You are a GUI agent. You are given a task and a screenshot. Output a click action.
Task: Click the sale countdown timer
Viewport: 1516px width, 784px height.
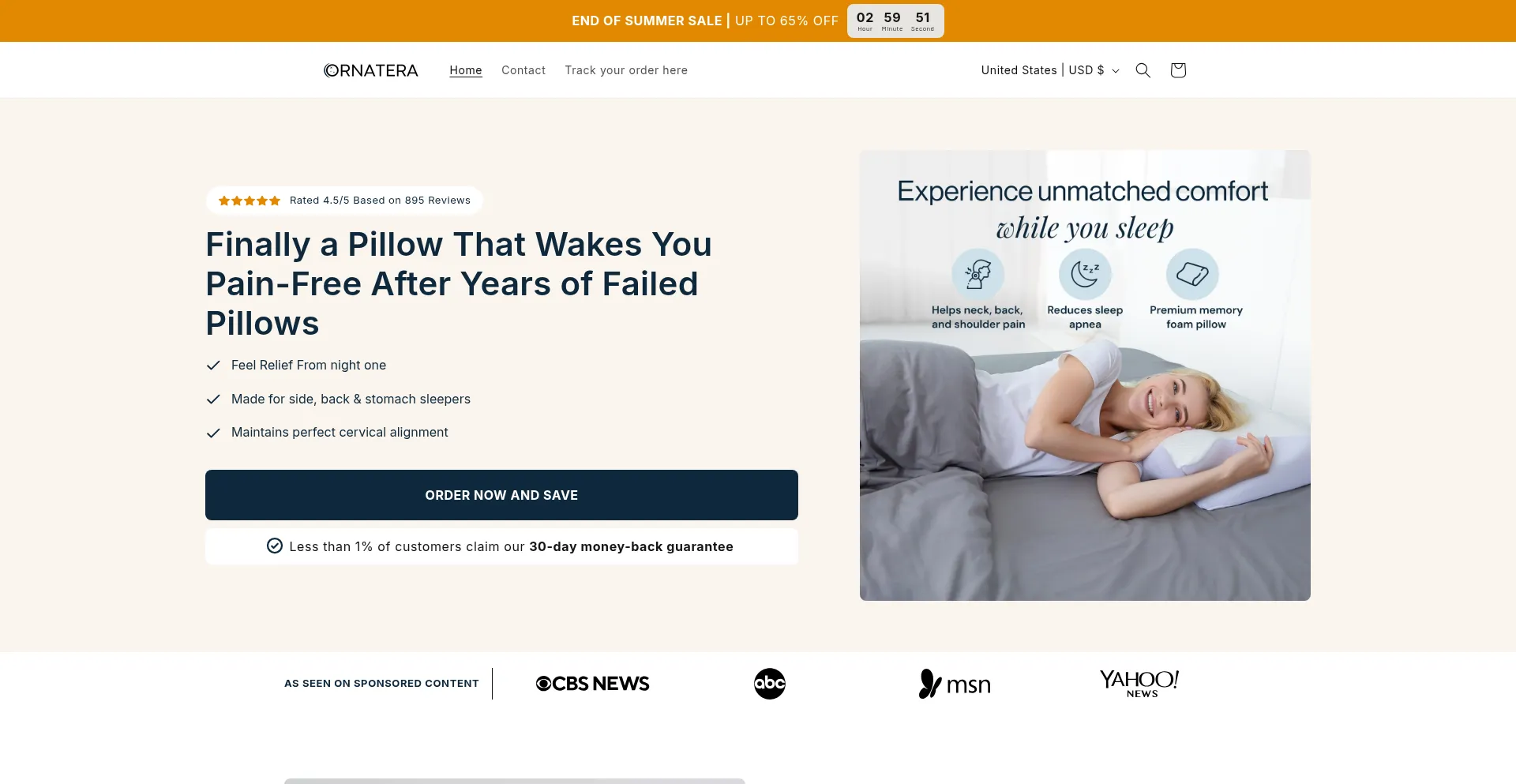895,21
